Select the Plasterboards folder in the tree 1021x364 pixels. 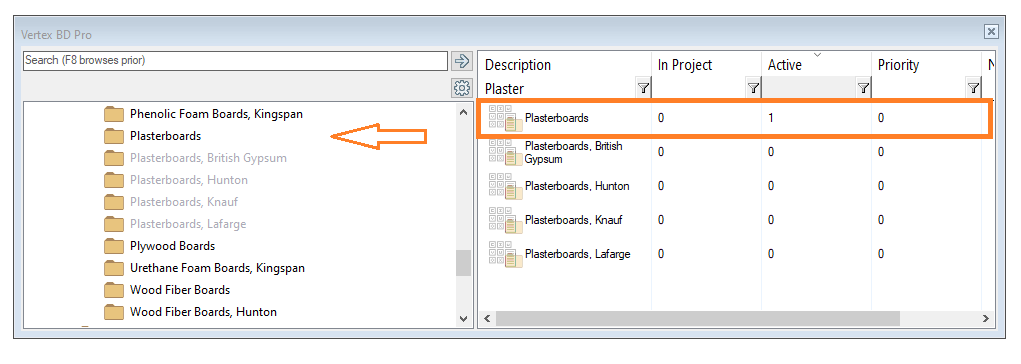165,136
